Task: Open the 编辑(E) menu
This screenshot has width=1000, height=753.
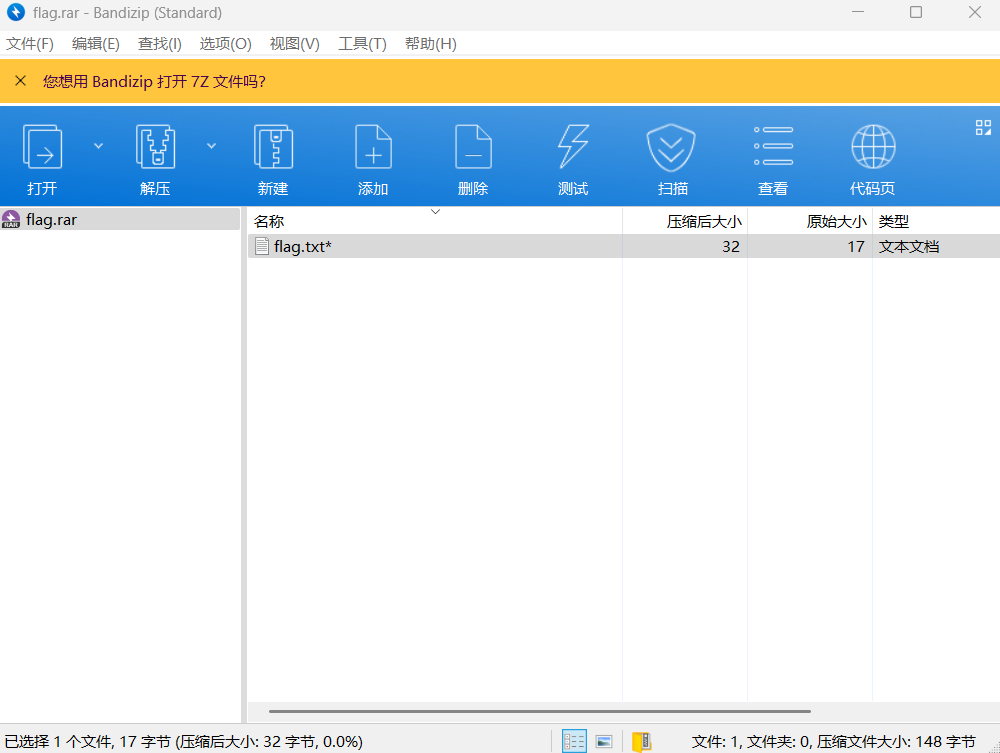Action: (x=96, y=44)
